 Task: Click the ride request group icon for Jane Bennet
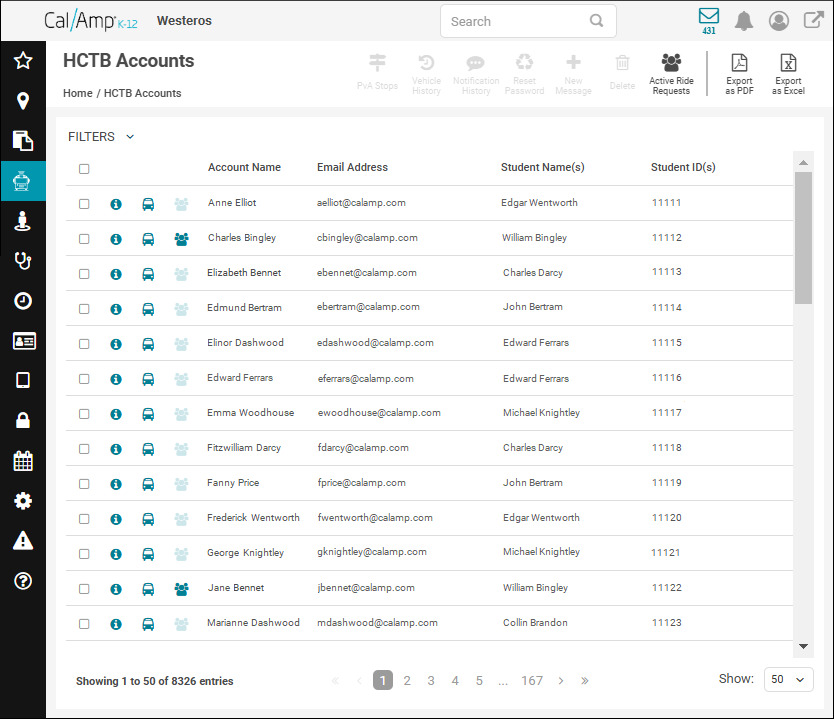point(181,589)
